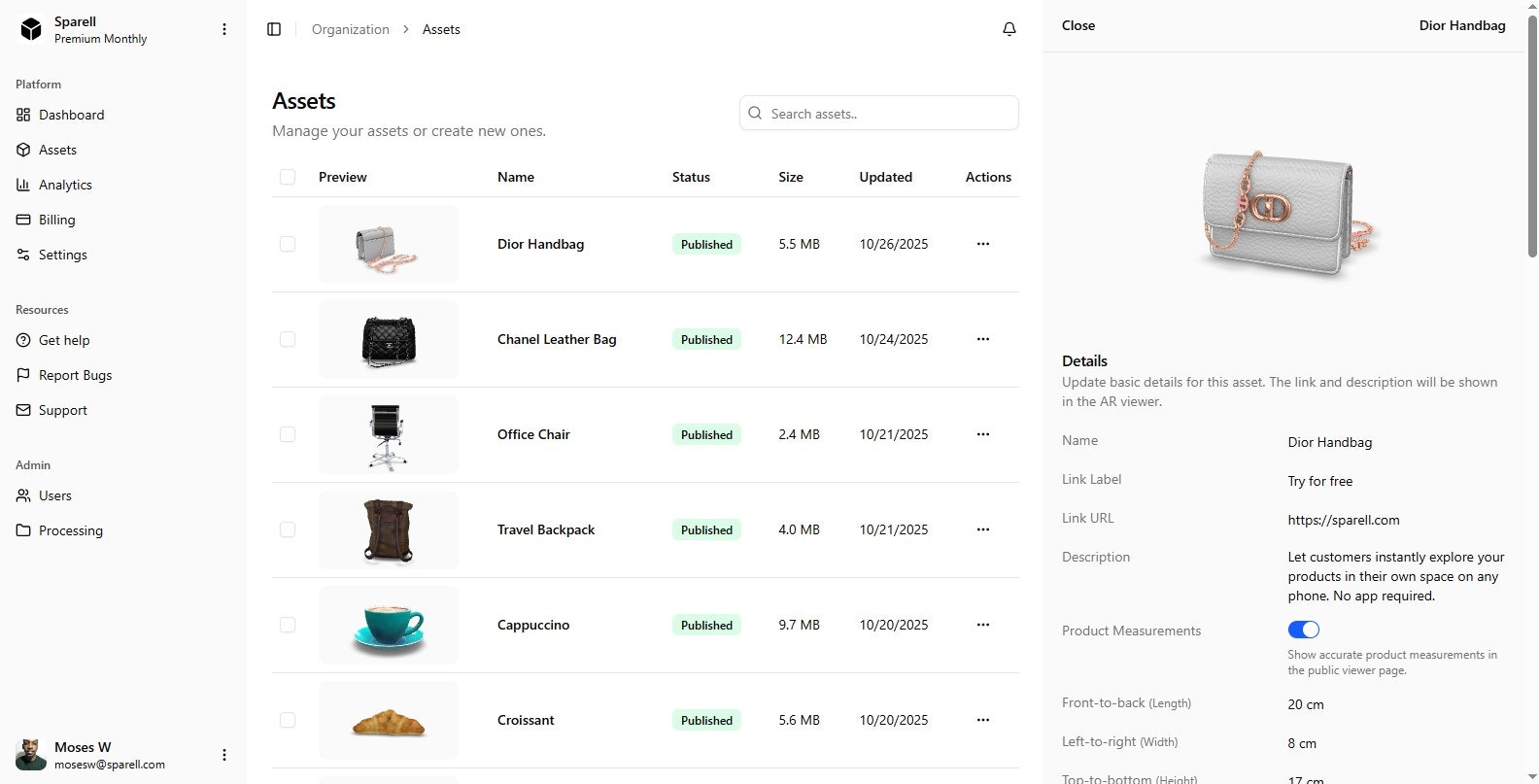1539x784 pixels.
Task: Click the Updated column header
Action: 886,177
